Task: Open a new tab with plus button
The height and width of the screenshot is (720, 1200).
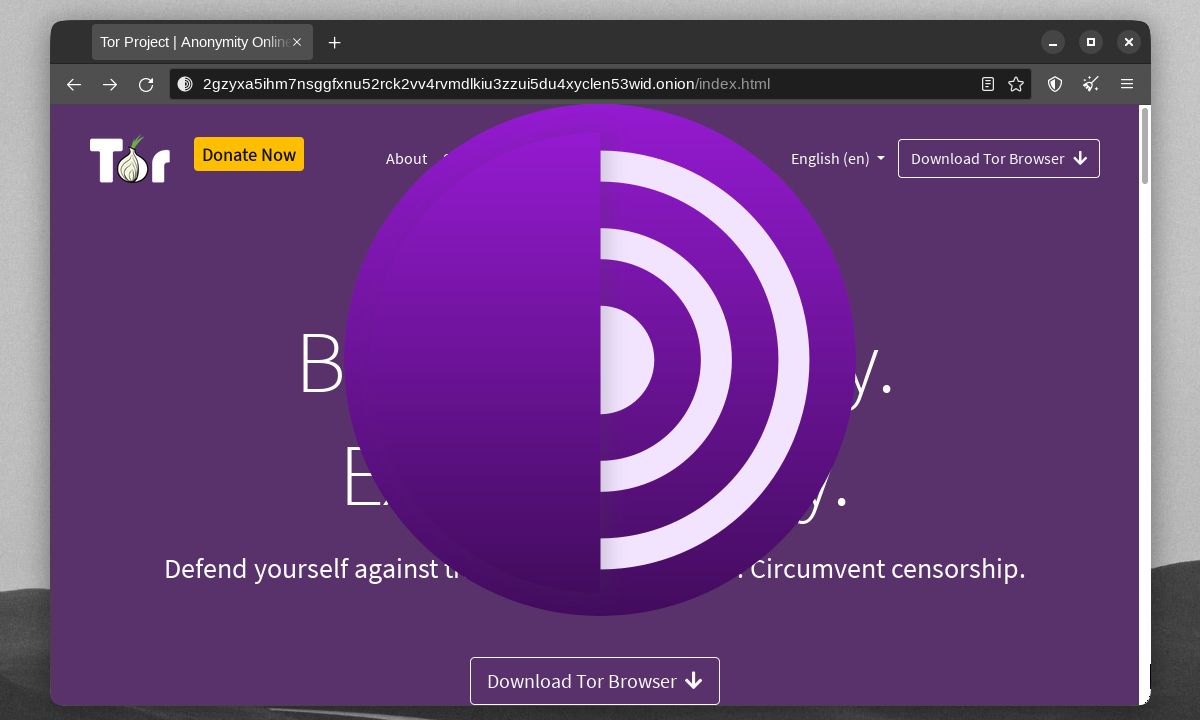Action: tap(335, 42)
